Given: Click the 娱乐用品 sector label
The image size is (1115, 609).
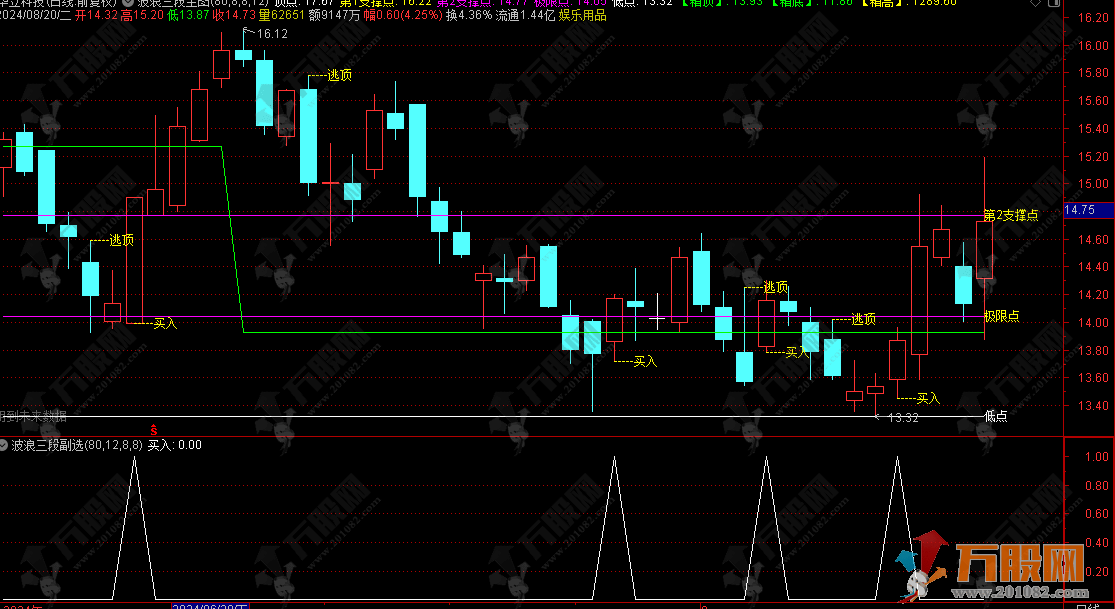Looking at the screenshot, I should (582, 15).
